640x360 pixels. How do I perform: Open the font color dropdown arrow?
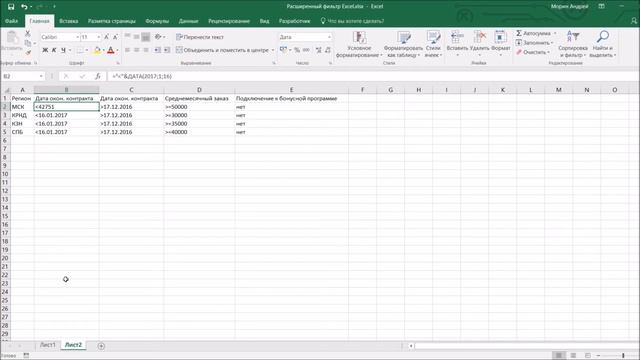117,50
